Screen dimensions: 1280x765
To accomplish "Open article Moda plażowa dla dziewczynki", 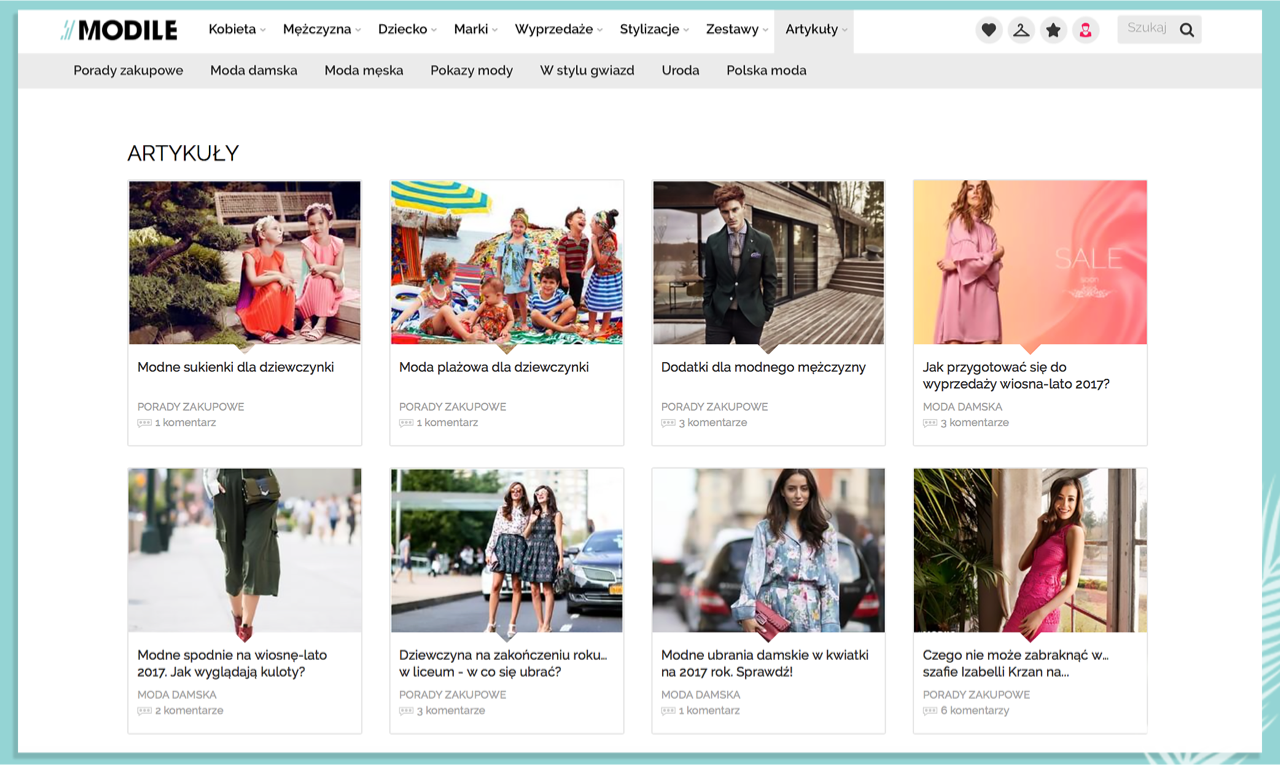I will (x=494, y=367).
